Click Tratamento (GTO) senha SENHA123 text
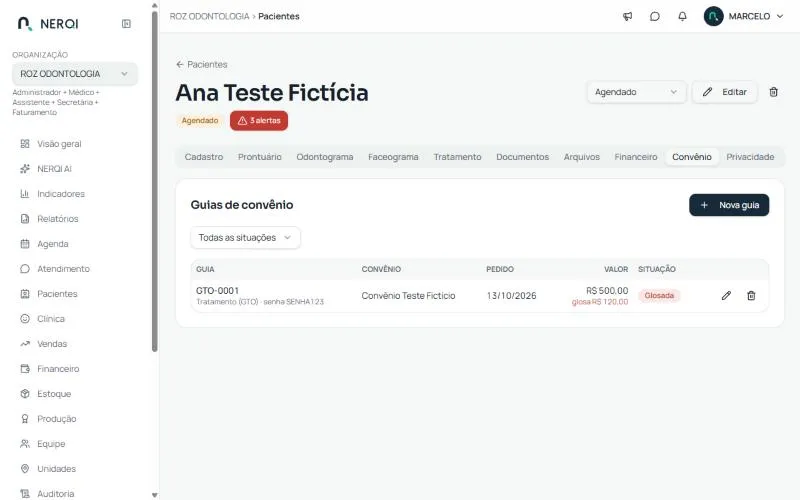800x500 pixels. [x=260, y=302]
